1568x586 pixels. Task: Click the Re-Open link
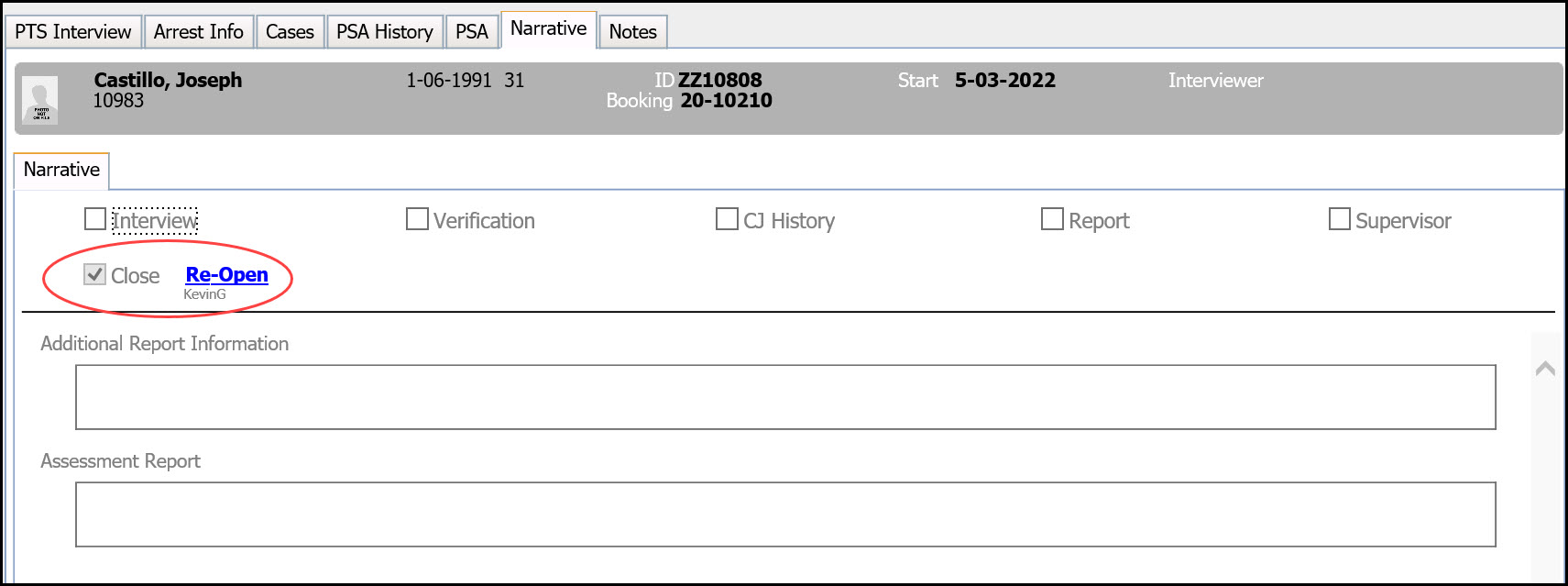(227, 275)
